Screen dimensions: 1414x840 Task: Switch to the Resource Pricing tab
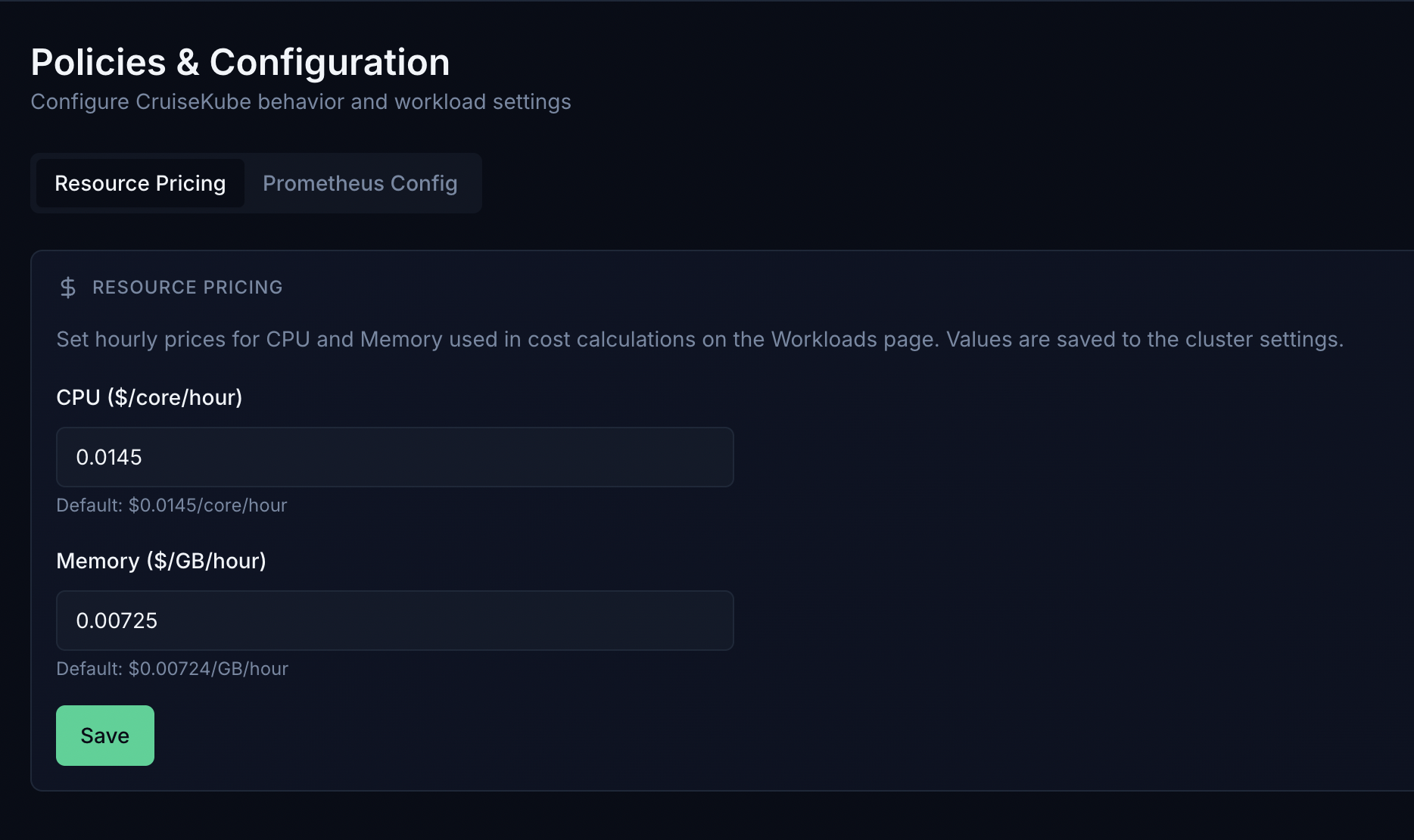click(139, 183)
